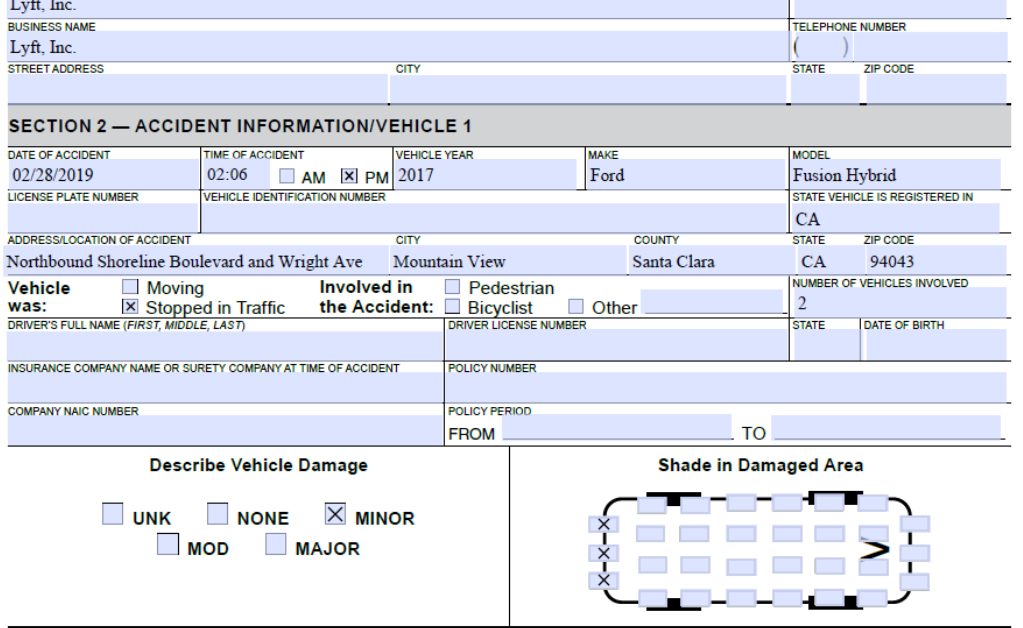Click the License Plate Number field

coord(102,218)
